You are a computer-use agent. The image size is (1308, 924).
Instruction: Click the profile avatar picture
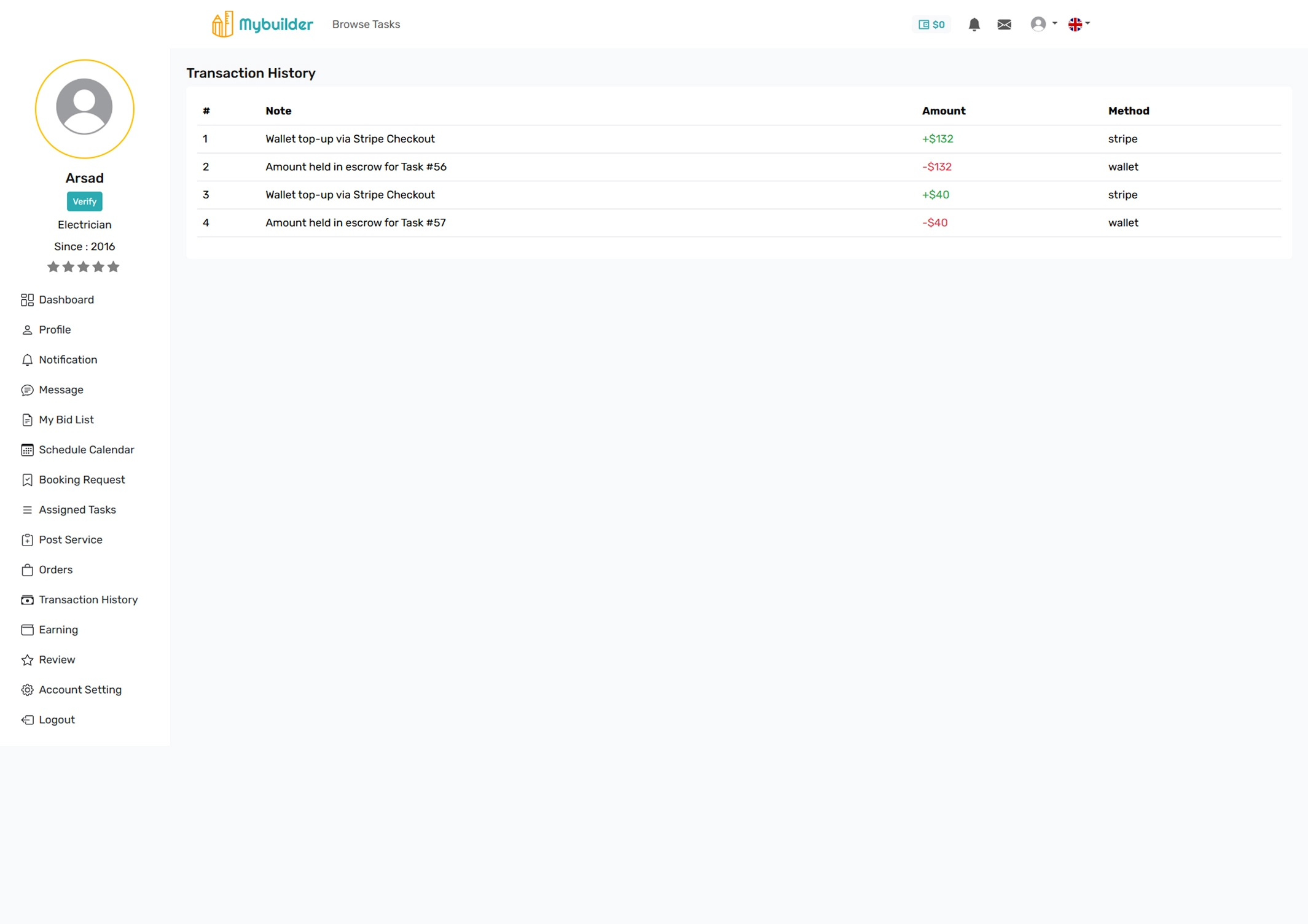(x=84, y=109)
